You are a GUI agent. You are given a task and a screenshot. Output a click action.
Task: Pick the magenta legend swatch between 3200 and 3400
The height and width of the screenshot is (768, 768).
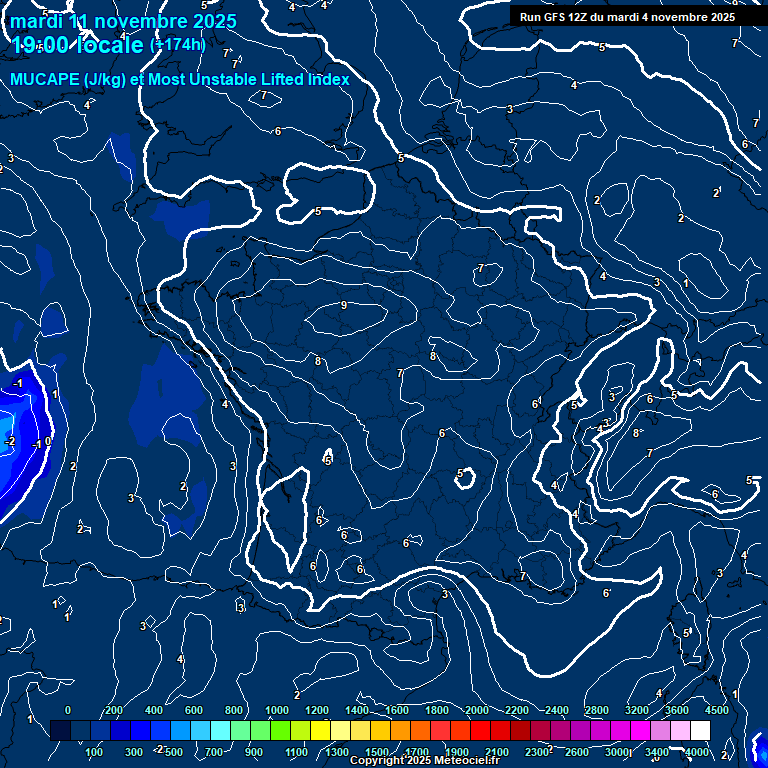640,730
